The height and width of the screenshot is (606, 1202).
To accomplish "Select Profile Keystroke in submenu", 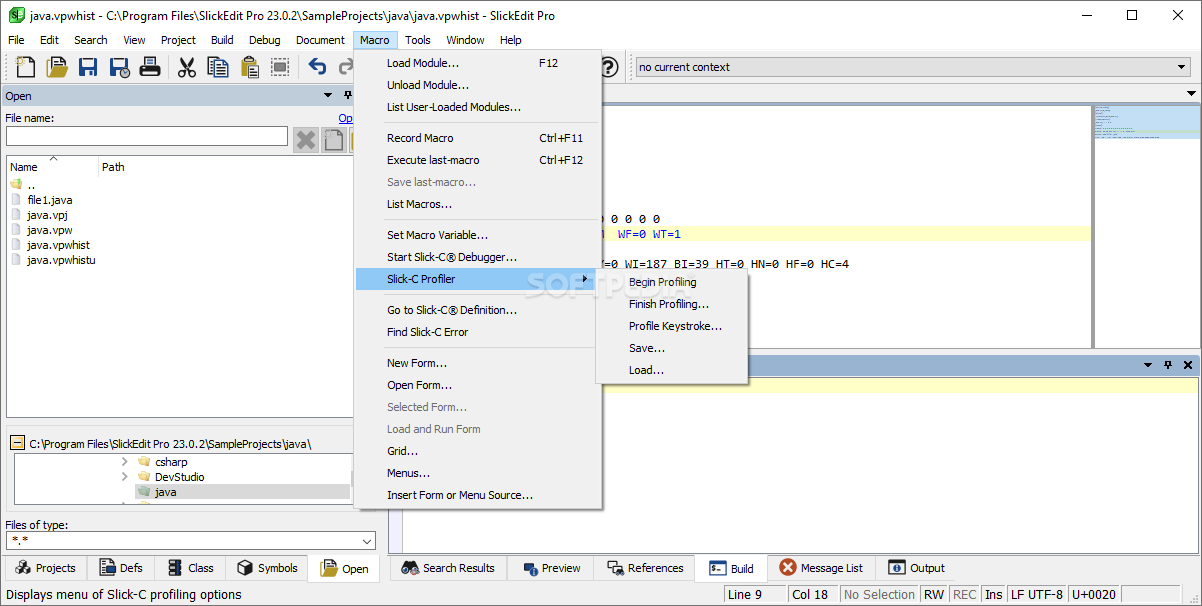I will tap(671, 326).
